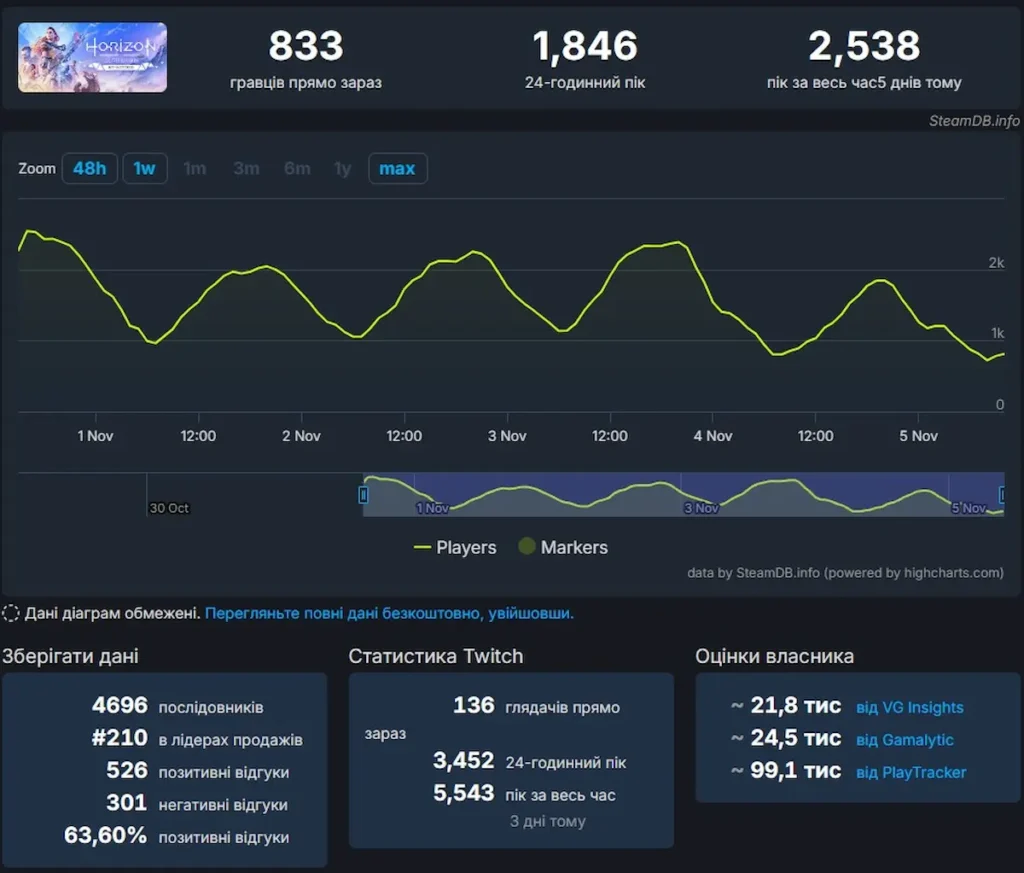Click the 136 Twitch viewers value

click(473, 705)
